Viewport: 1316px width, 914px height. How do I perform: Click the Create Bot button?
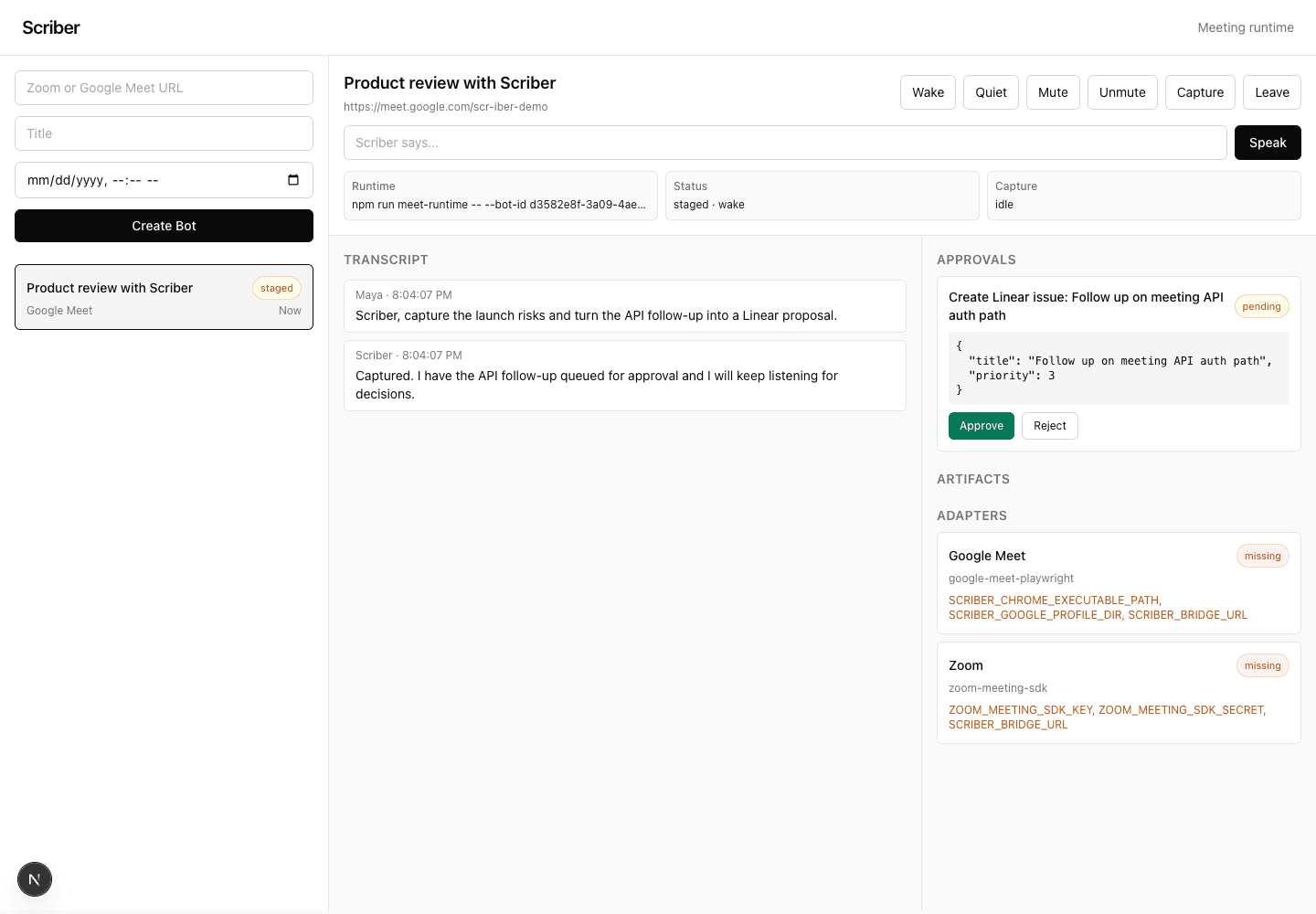pos(164,226)
